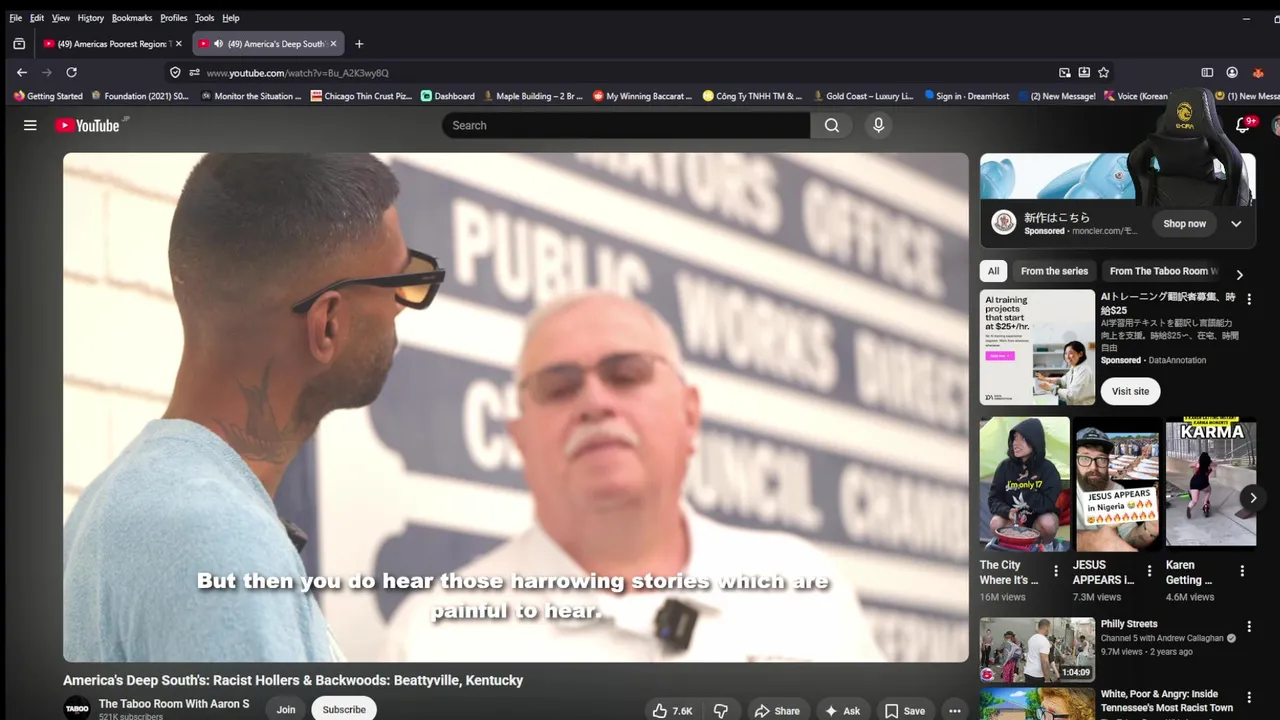Open options for 'JESUS APPEARS' short

coord(1149,571)
